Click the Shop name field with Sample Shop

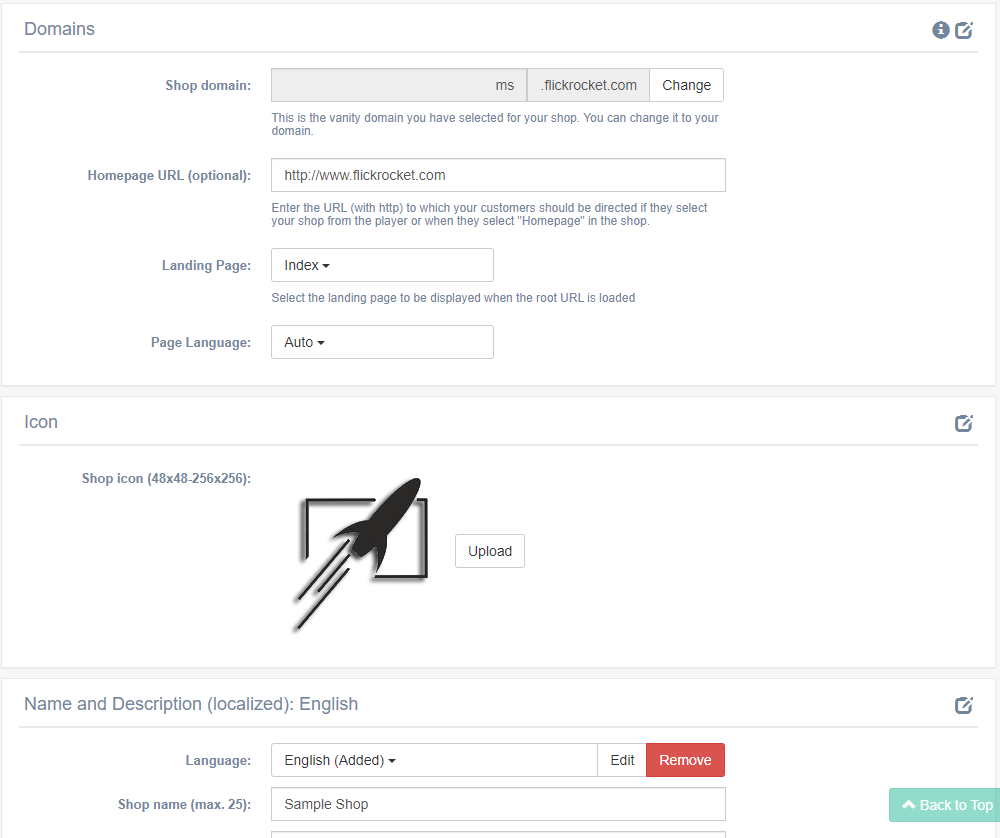[498, 804]
